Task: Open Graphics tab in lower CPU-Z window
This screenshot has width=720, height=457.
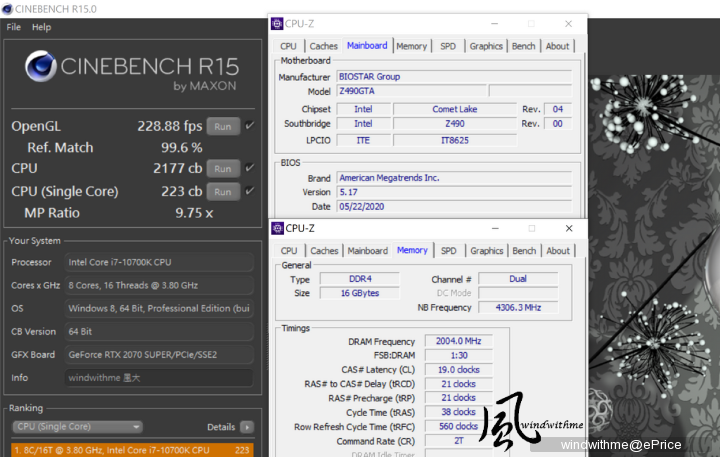Action: coord(487,251)
